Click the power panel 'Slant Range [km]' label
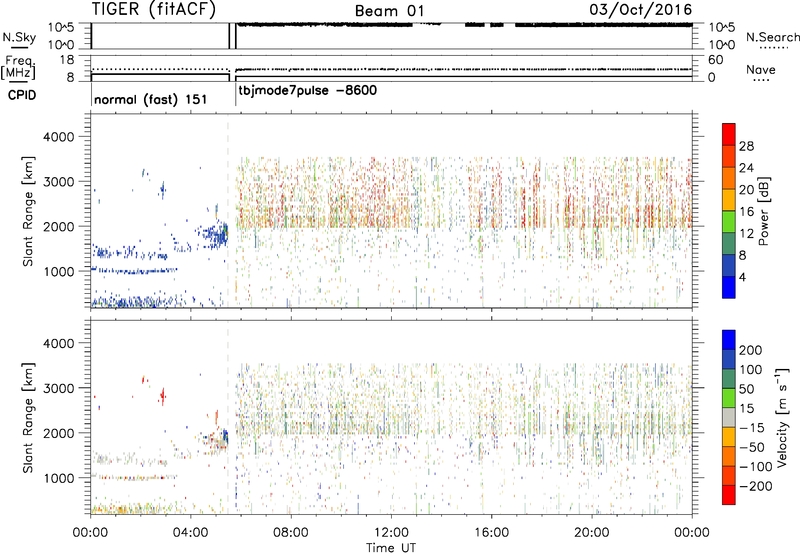The image size is (800, 554). (x=28, y=211)
